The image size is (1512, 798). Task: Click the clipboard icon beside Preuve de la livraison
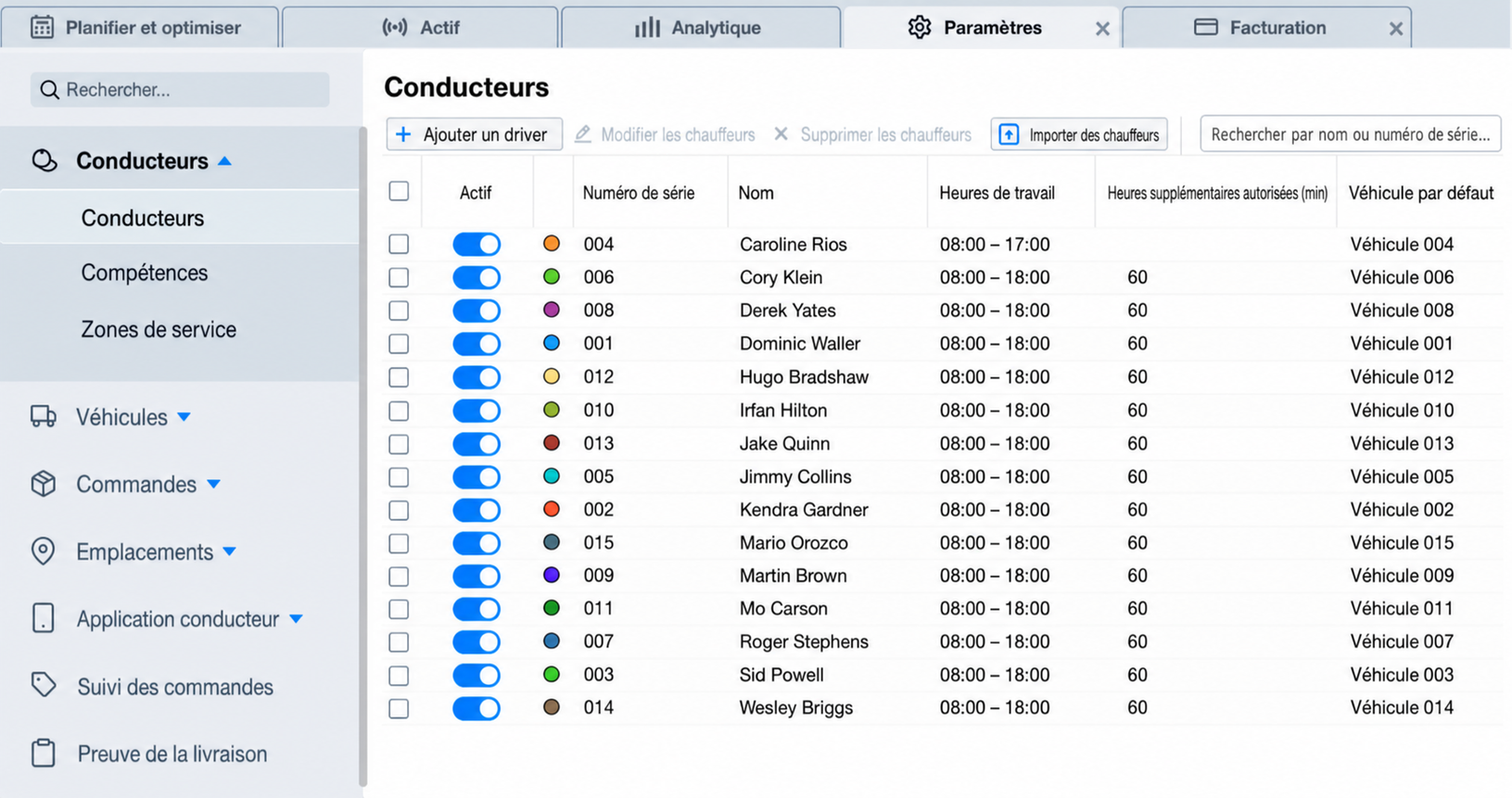click(43, 753)
